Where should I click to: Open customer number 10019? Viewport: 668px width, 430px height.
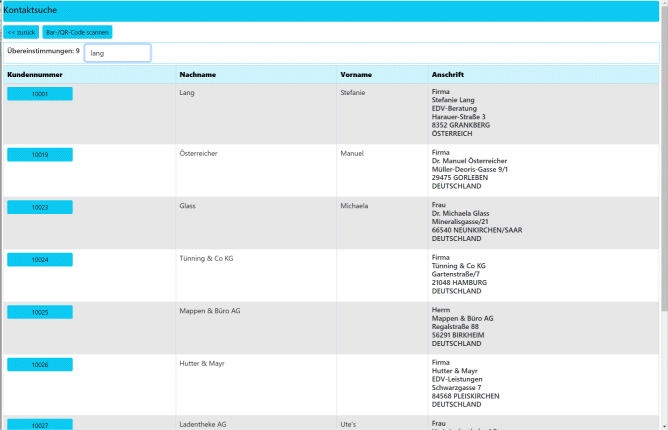40,155
